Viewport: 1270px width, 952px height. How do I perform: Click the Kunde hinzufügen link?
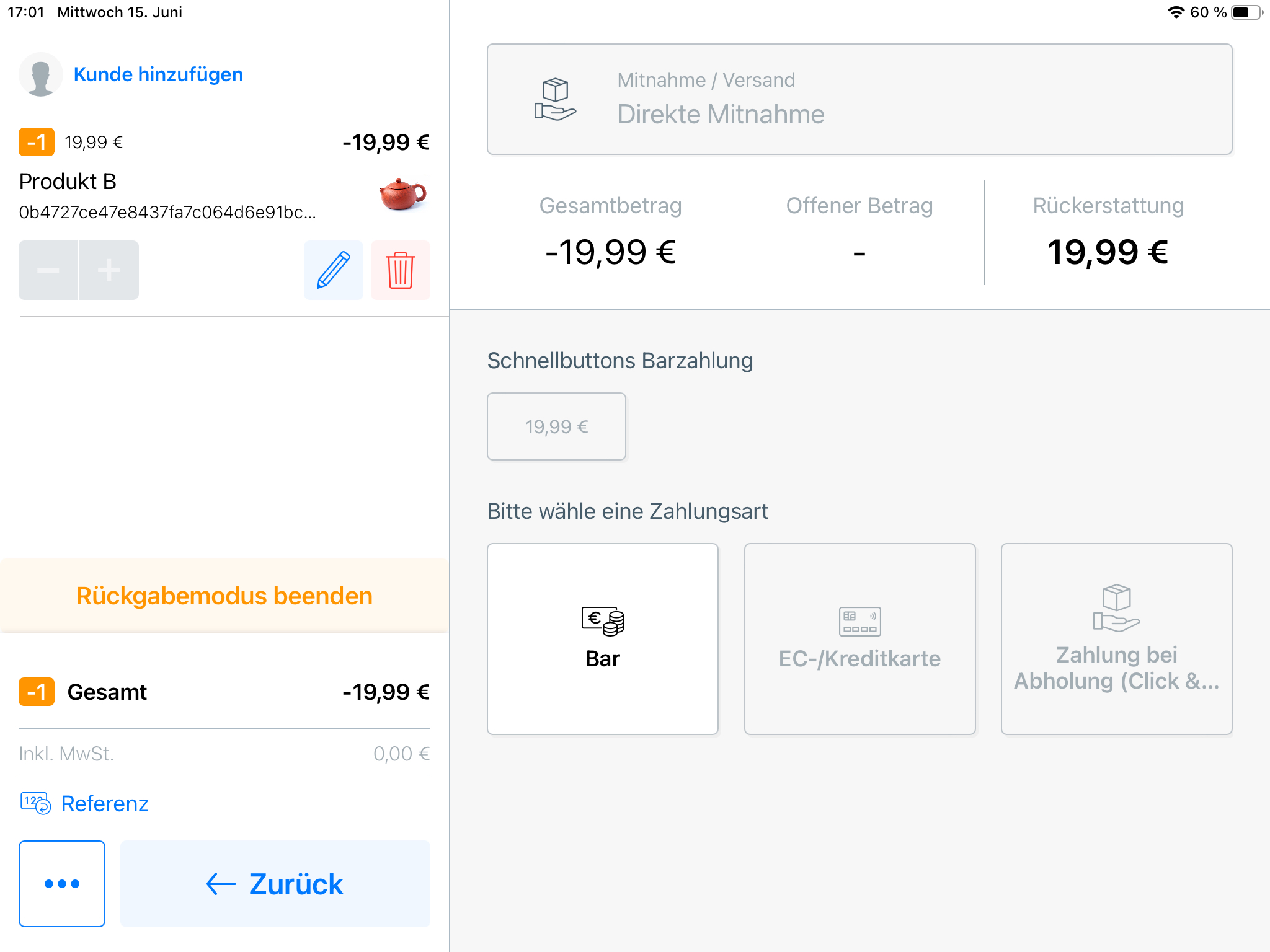(x=158, y=74)
